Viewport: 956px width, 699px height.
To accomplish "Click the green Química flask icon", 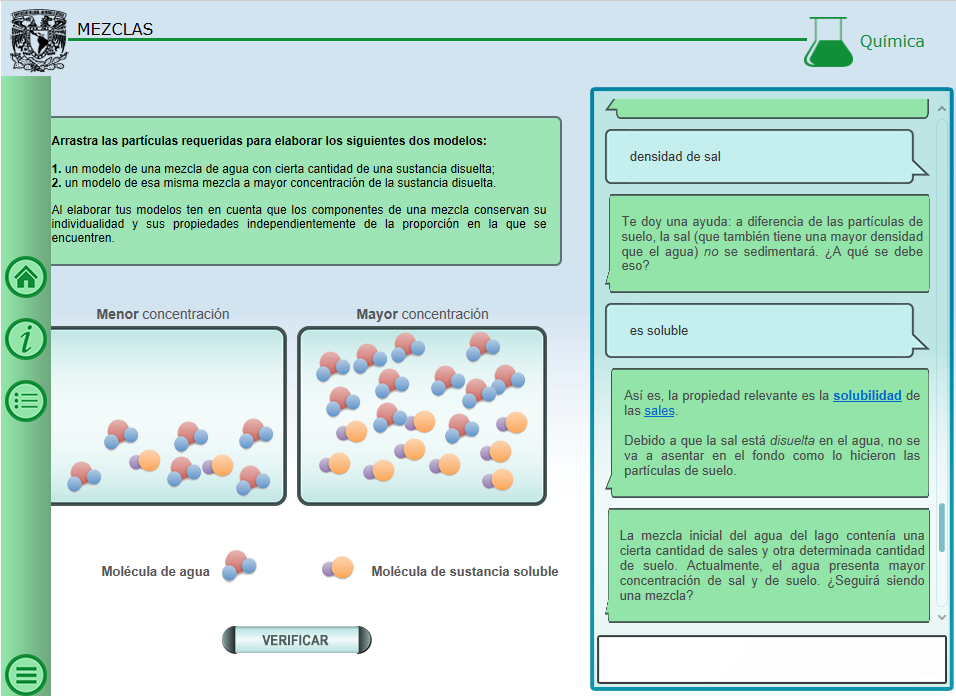I will [x=828, y=41].
